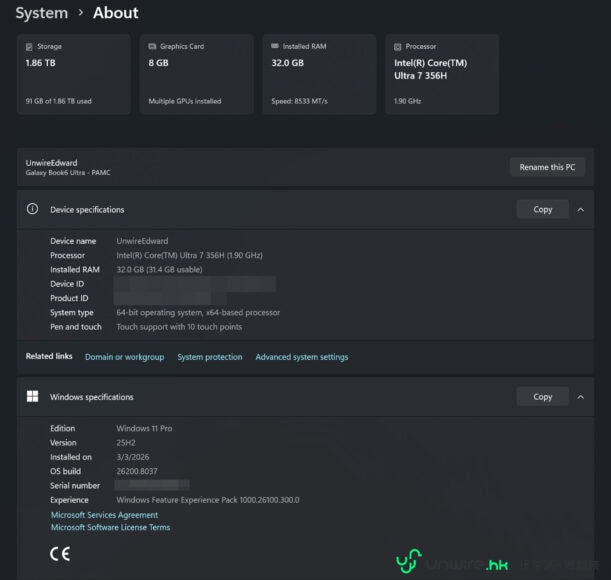This screenshot has width=611, height=580.
Task: Click the About breadcrumb title
Action: tap(116, 13)
